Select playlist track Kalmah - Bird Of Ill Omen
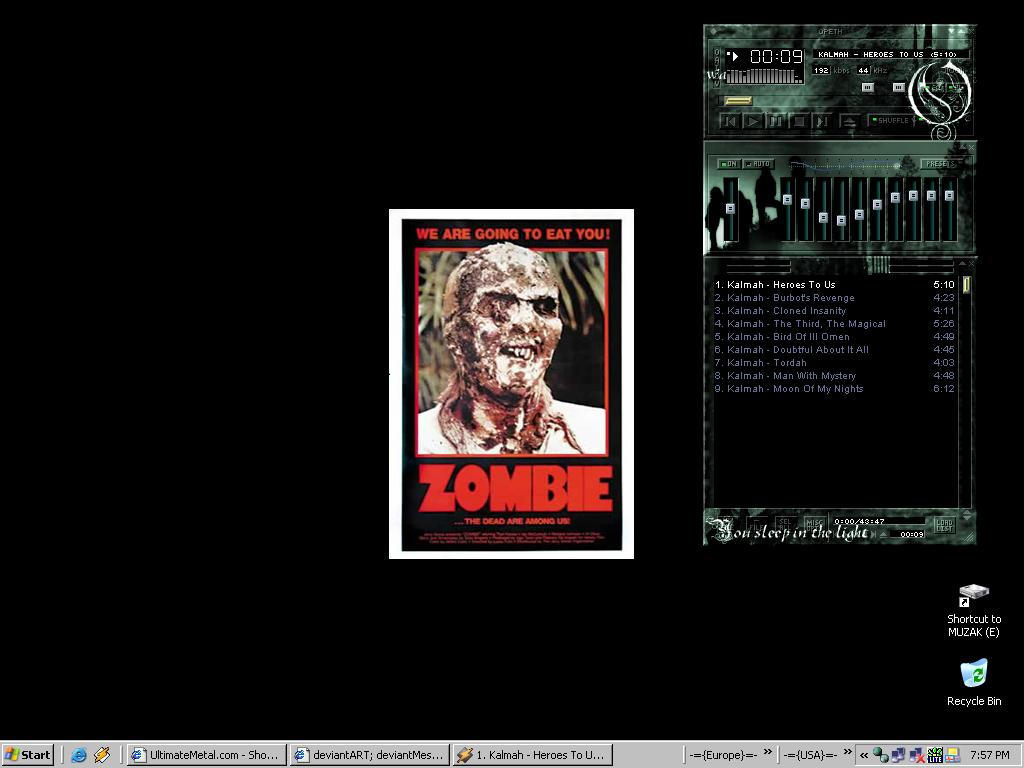Viewport: 1024px width, 768px height. tap(835, 337)
